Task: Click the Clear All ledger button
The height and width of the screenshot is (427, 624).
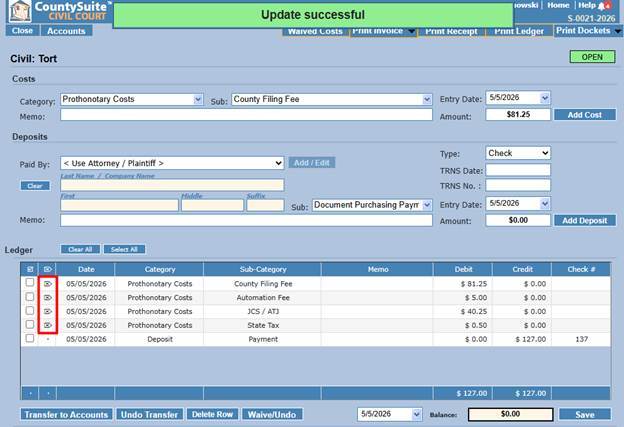Action: [80, 250]
